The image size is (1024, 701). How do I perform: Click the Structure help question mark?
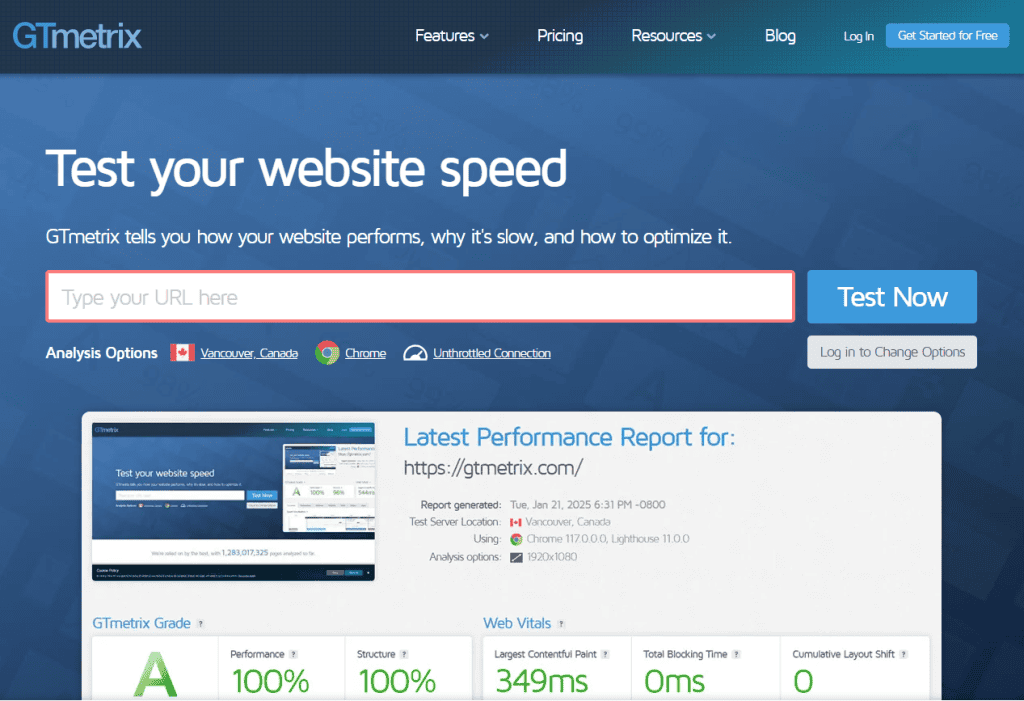(x=404, y=655)
